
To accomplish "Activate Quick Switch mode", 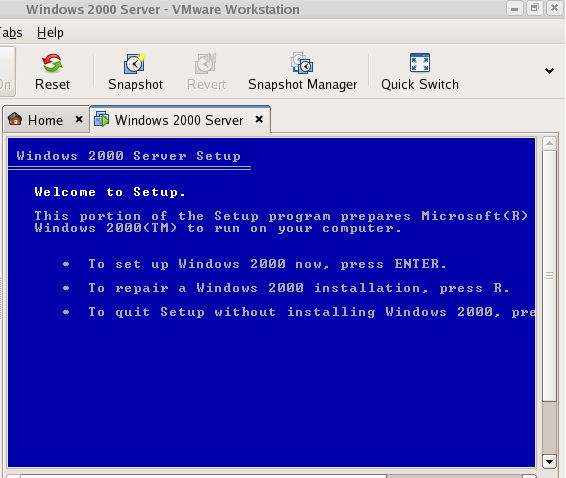I will point(420,72).
